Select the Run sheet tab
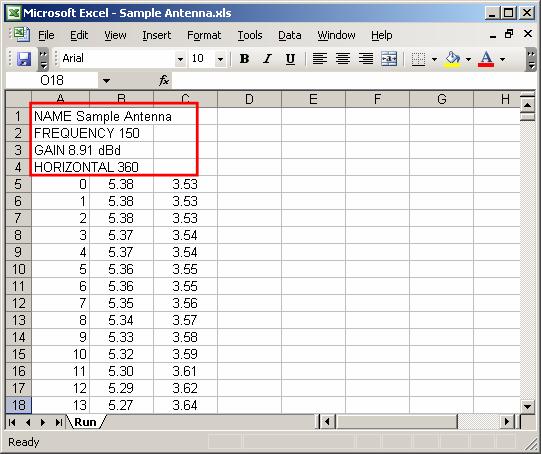The image size is (541, 454). coord(86,422)
